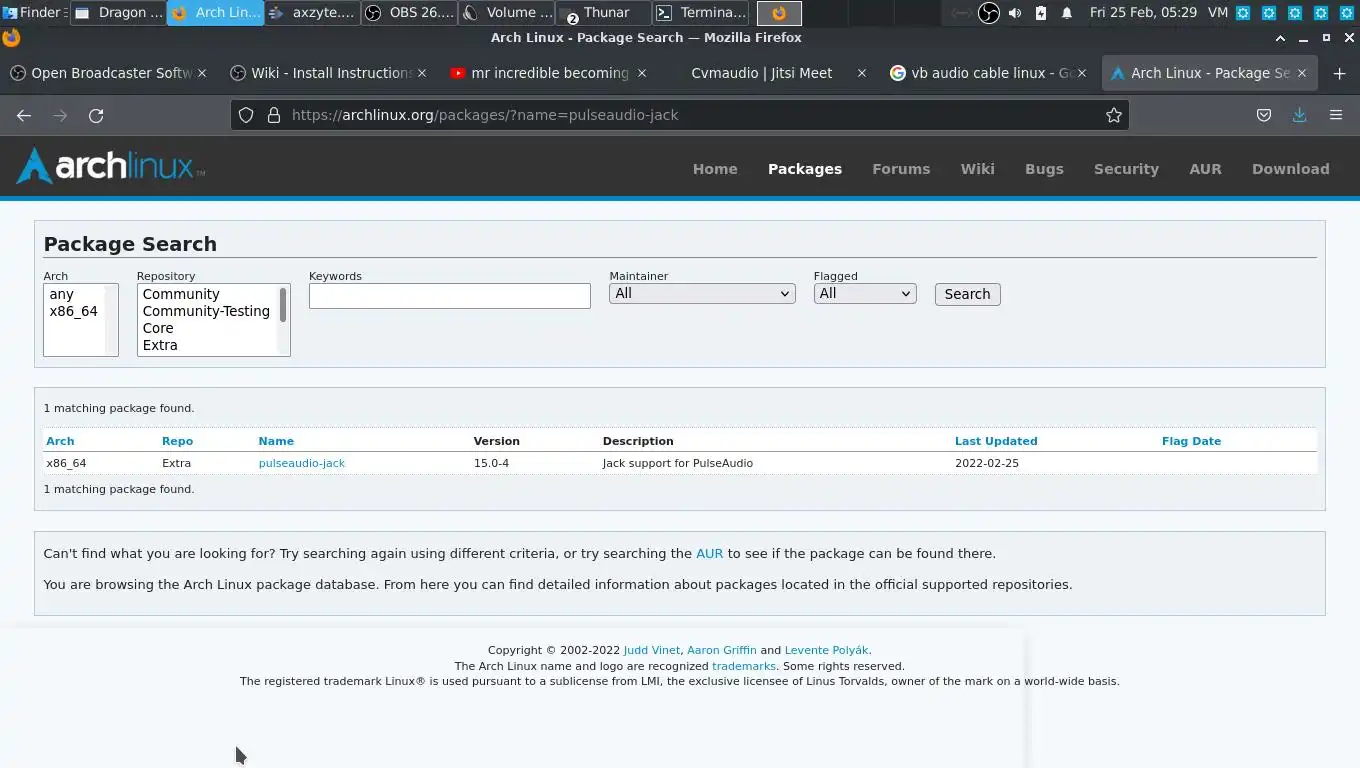Sort results by Name column
The width and height of the screenshot is (1360, 768).
pyautogui.click(x=276, y=441)
